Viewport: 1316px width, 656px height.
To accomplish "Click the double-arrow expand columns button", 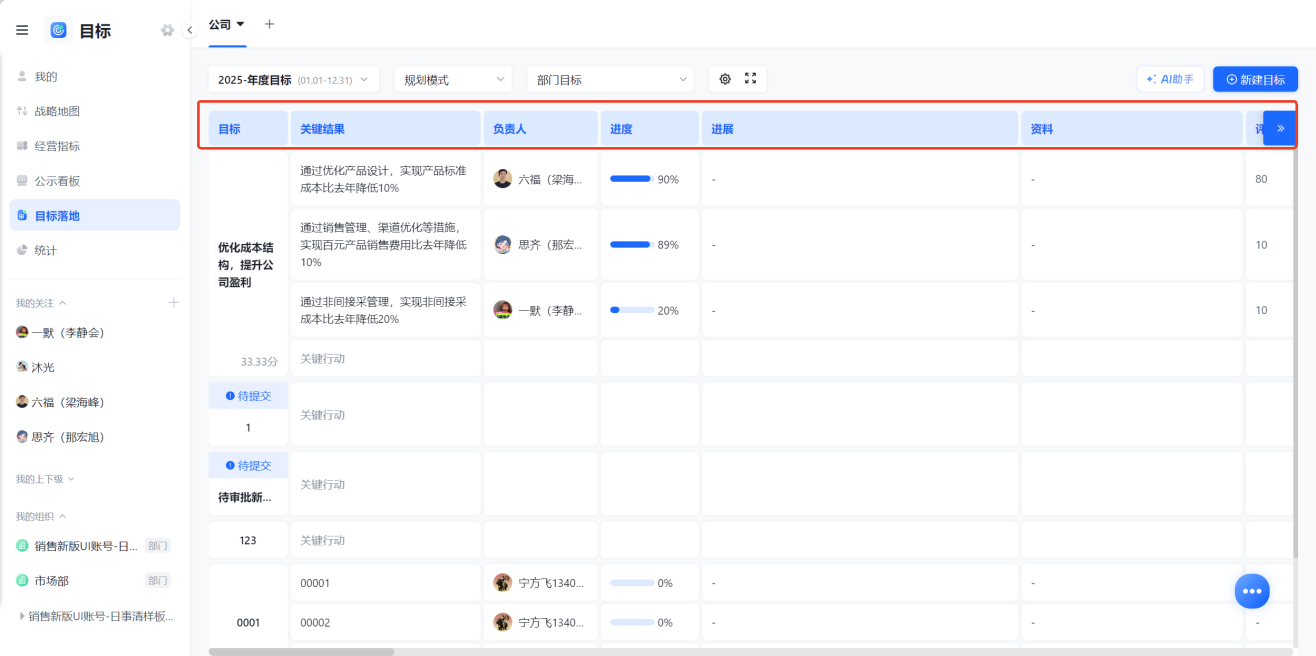I will click(1280, 128).
